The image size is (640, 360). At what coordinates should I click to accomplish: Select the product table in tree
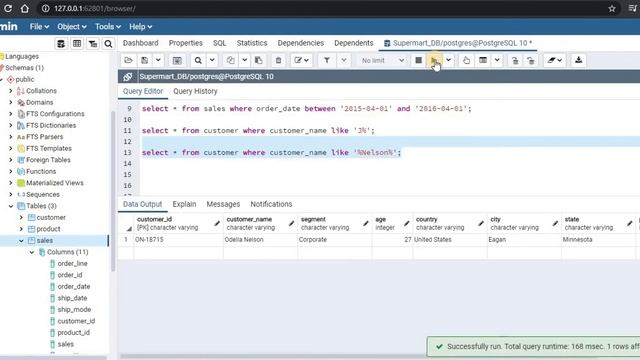coord(48,229)
